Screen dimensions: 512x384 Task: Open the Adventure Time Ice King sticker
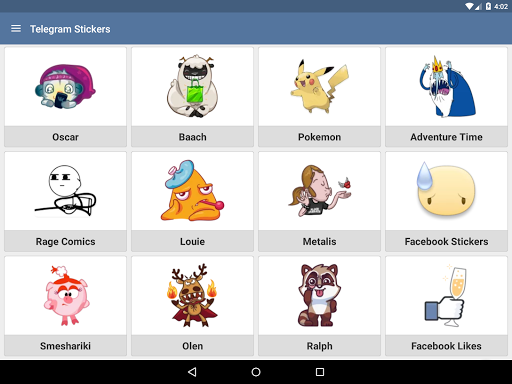pyautogui.click(x=446, y=87)
